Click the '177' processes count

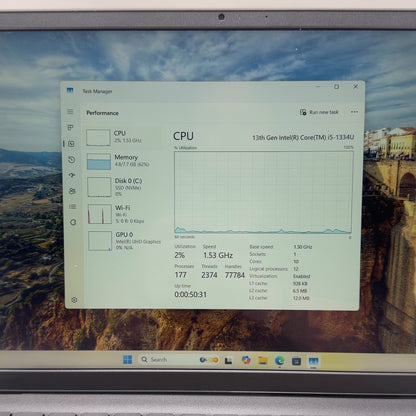click(x=180, y=275)
